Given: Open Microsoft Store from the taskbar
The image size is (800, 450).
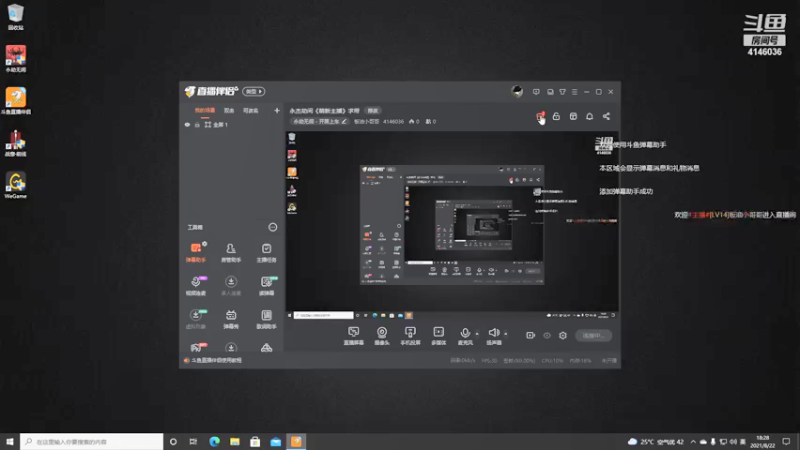Looking at the screenshot, I should (255, 441).
